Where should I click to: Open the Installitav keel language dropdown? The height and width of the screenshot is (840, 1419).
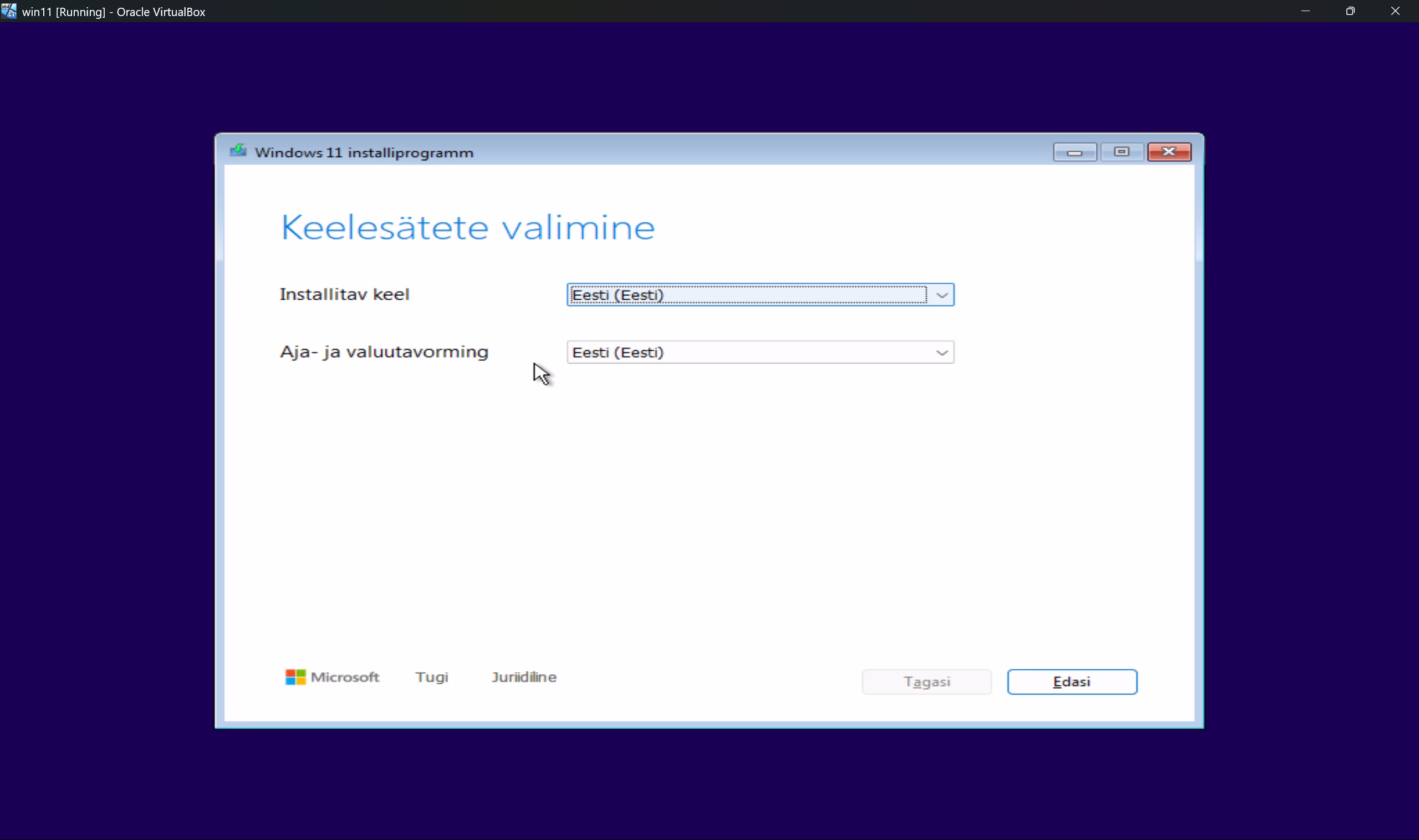coord(760,294)
